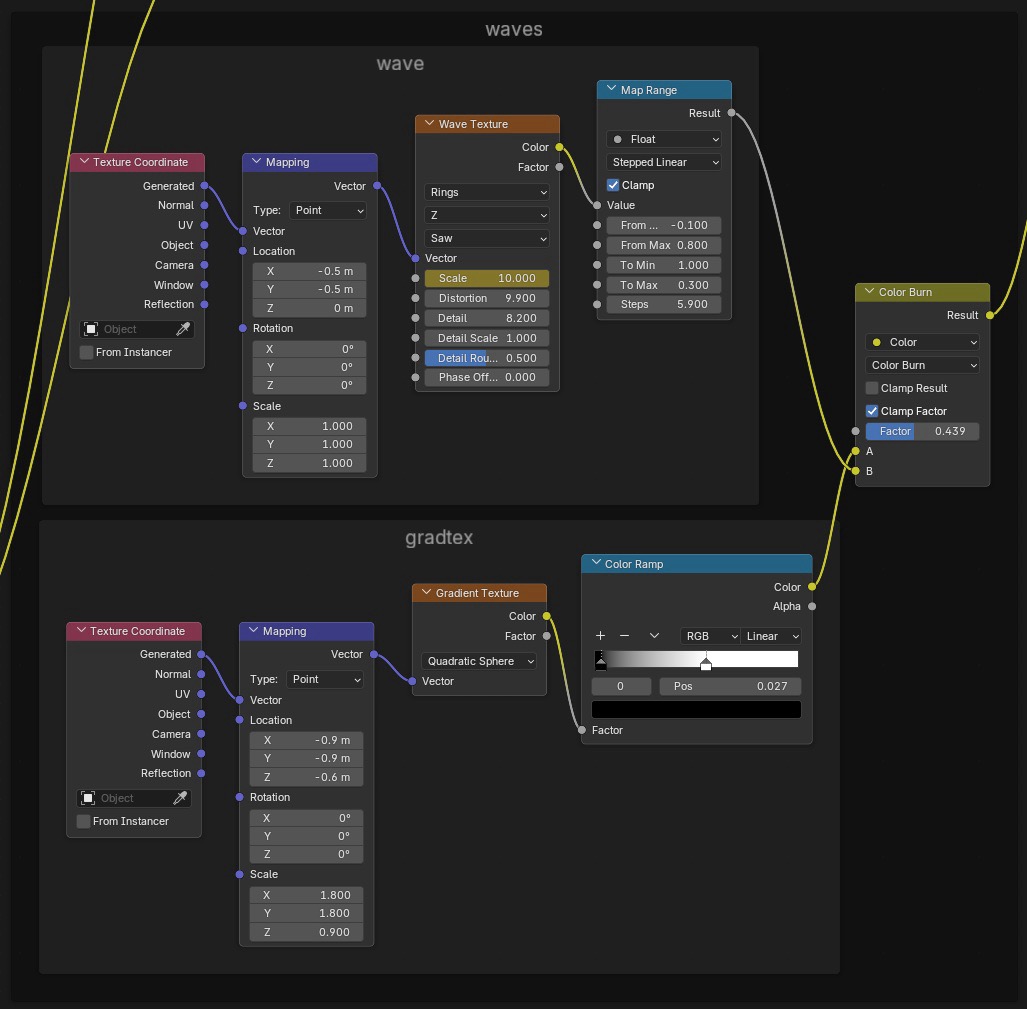This screenshot has height=1009, width=1027.
Task: Toggle the Clamp checkbox in Map Range
Action: [x=613, y=185]
